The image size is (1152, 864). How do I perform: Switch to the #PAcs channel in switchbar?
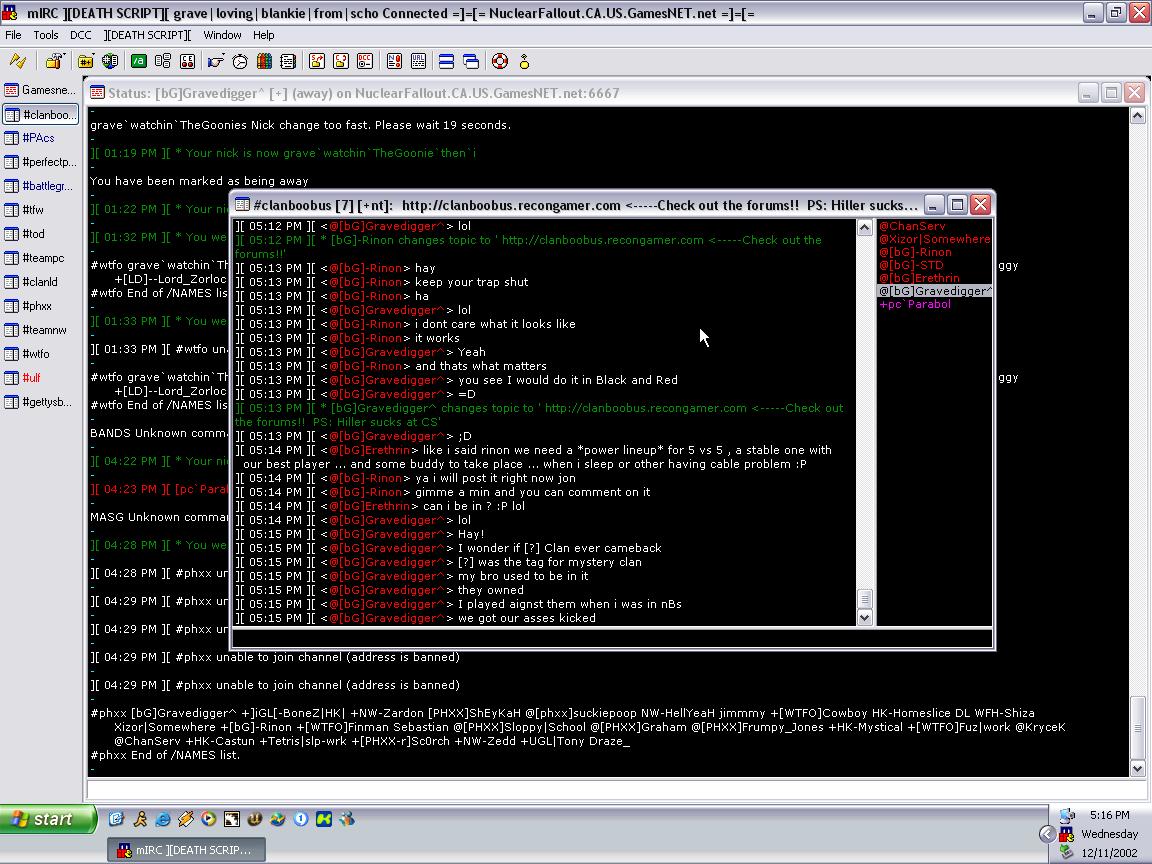(x=39, y=138)
